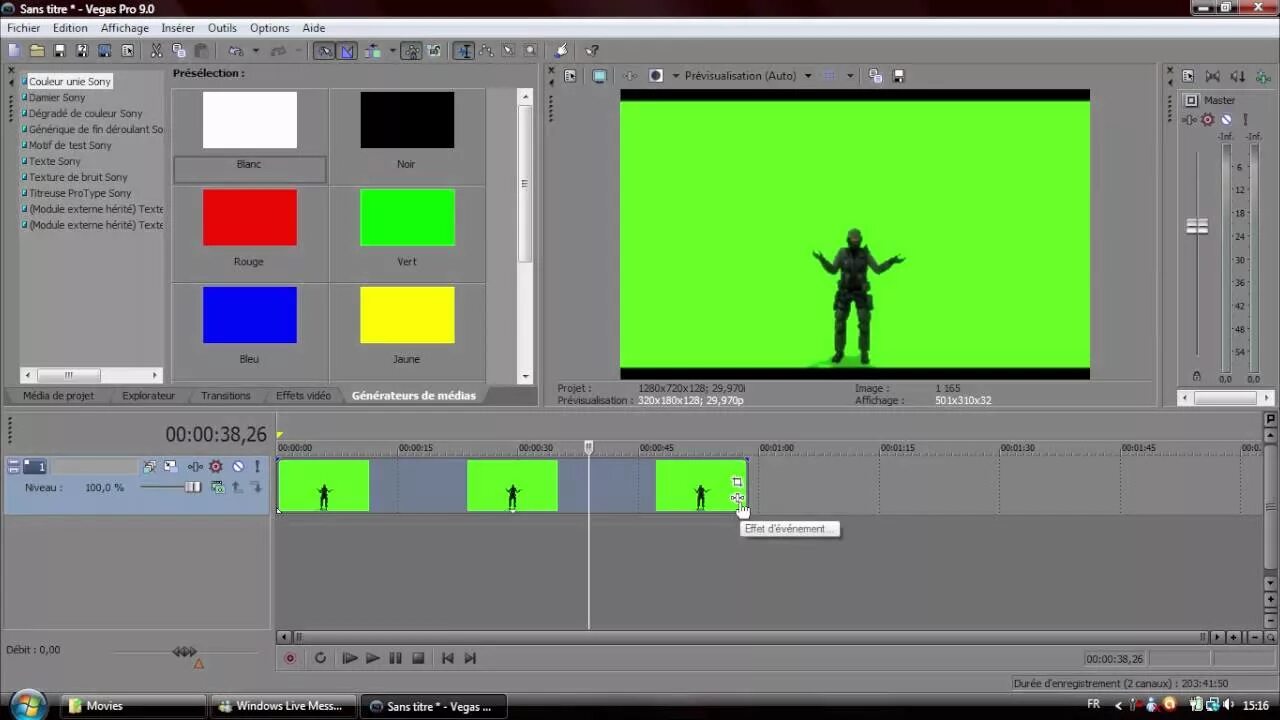Click the save snapshot to file icon
The height and width of the screenshot is (720, 1280).
[x=898, y=76]
